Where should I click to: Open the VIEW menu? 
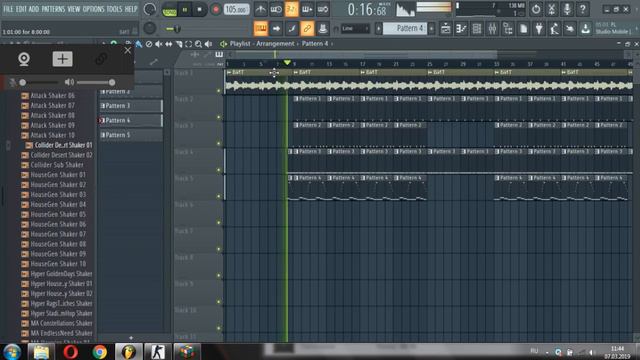pos(73,9)
